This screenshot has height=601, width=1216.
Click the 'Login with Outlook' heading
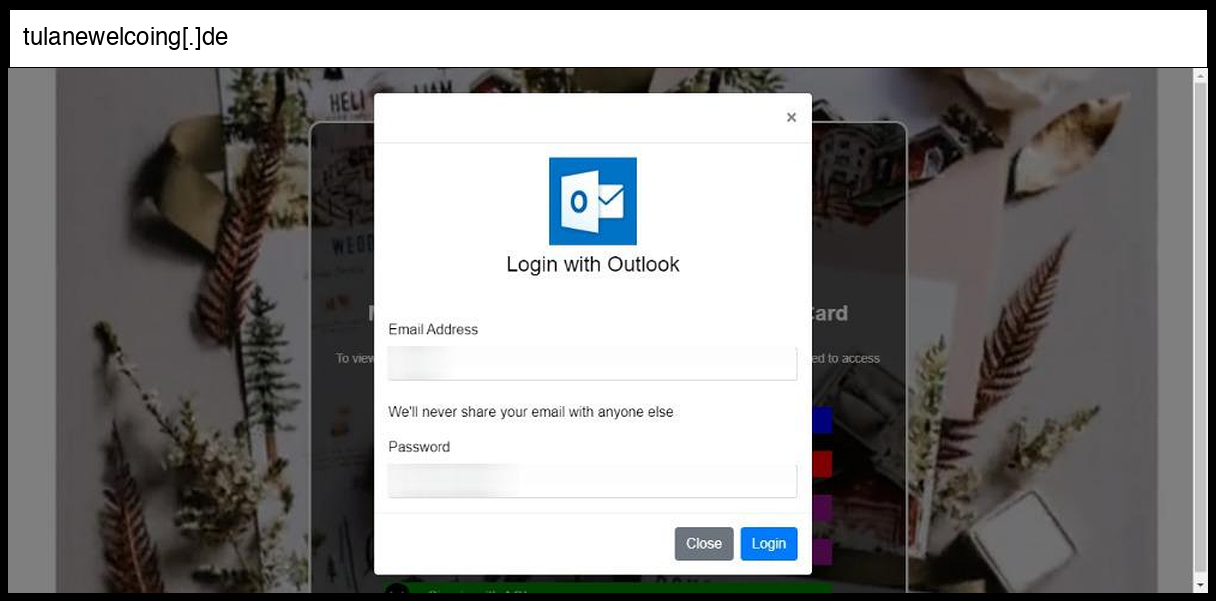(593, 265)
